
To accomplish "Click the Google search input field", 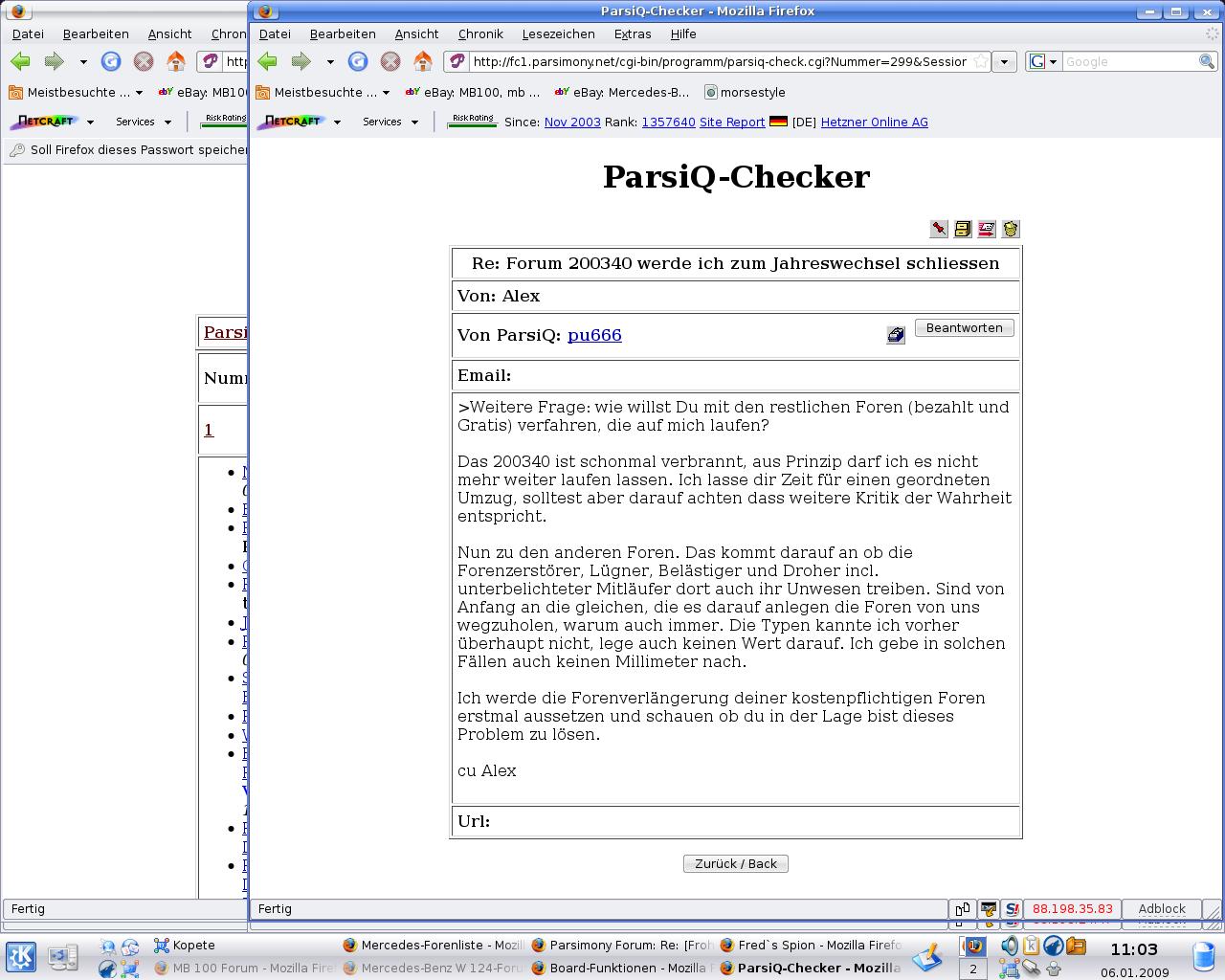I will tap(1129, 61).
